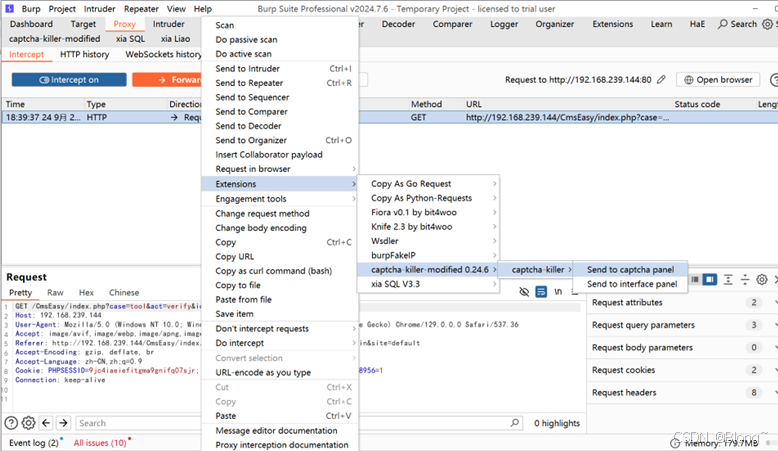Open Burp settings gear in top bar
The width and height of the screenshot is (778, 451).
pos(767,24)
